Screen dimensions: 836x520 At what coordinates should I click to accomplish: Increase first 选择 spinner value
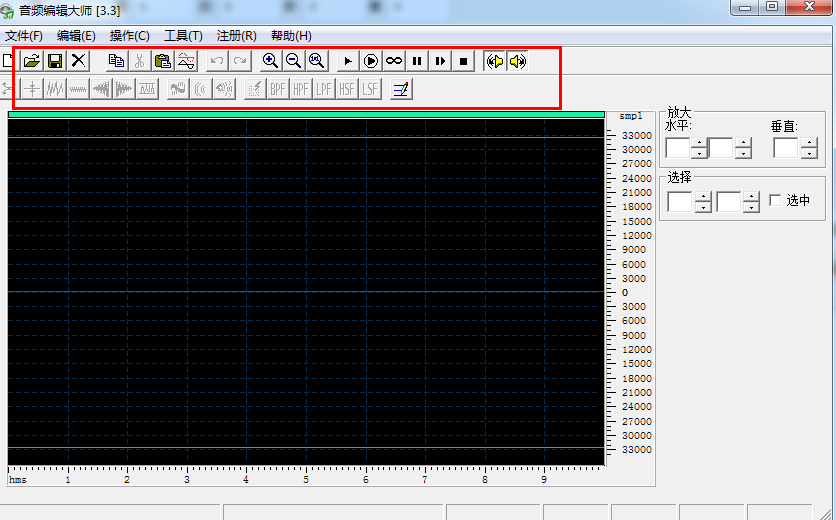(x=703, y=197)
